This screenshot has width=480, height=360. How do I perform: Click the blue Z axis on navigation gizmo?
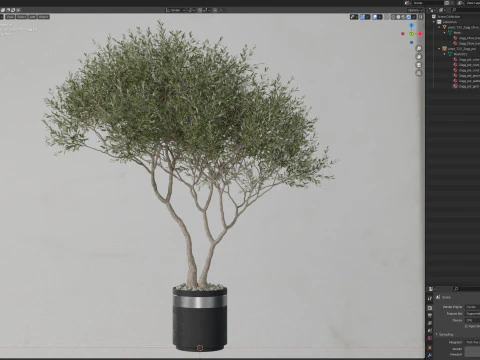point(412,25)
